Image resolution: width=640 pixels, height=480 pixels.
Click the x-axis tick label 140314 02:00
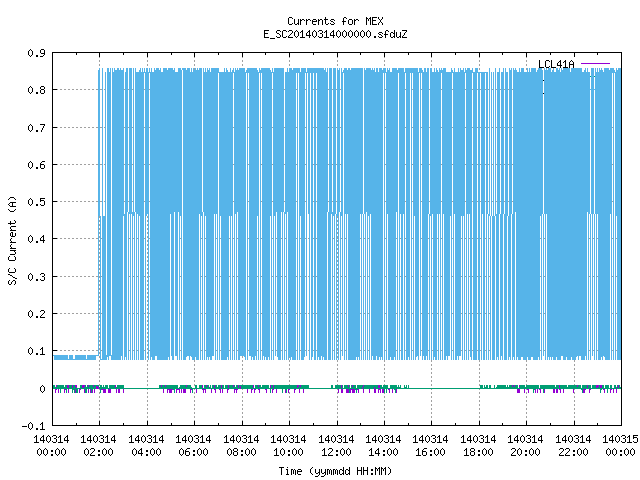coord(98,446)
